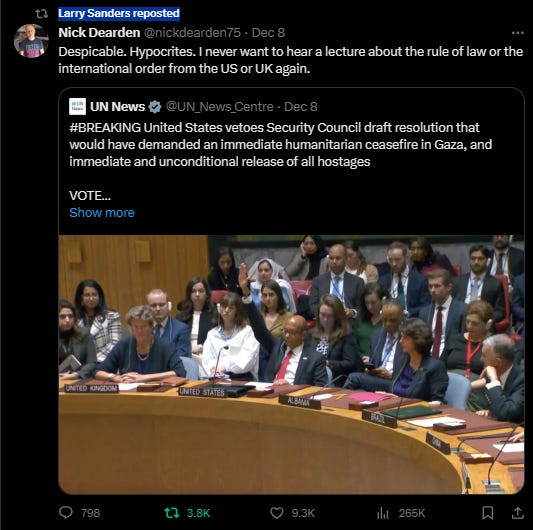Open Larry Sanders reposted link
This screenshot has width=533, height=530.
(119, 13)
